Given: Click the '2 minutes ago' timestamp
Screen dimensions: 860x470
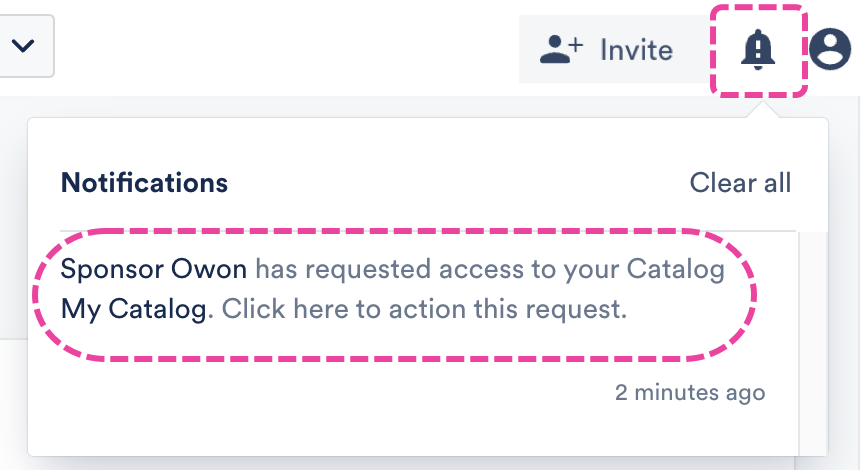Looking at the screenshot, I should pos(690,392).
